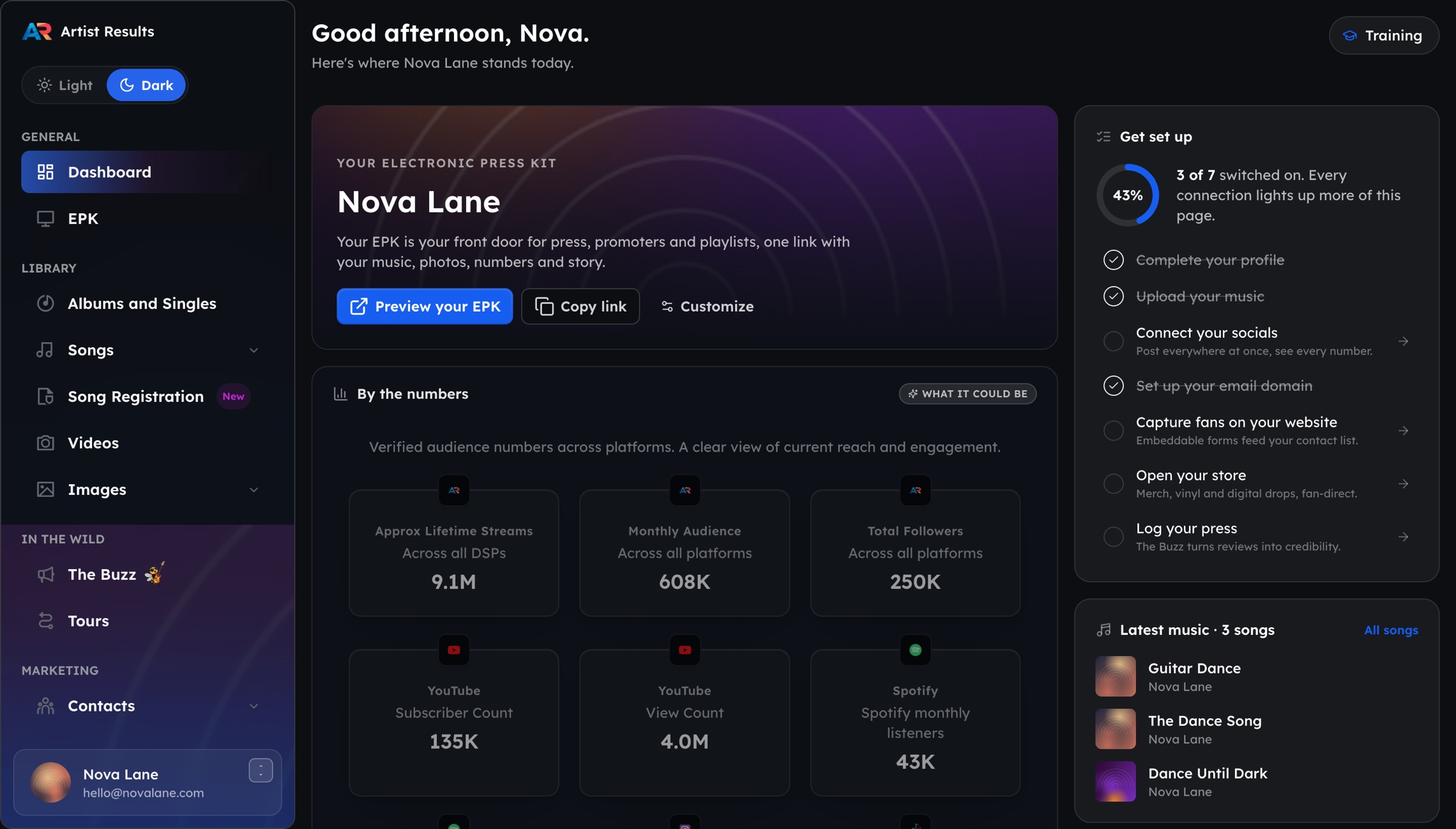The image size is (1456, 829).
Task: Click The Buzz megaphone icon
Action: click(45, 574)
